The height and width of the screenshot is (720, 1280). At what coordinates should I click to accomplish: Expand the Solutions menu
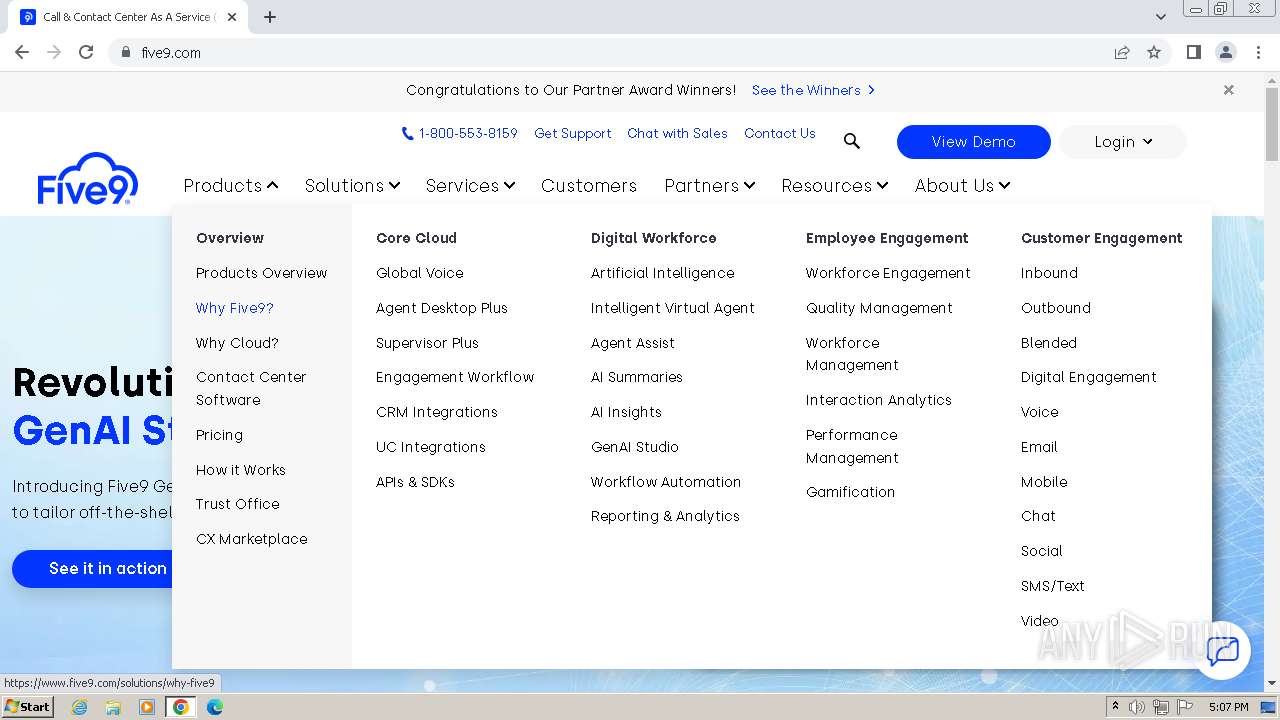click(x=352, y=186)
